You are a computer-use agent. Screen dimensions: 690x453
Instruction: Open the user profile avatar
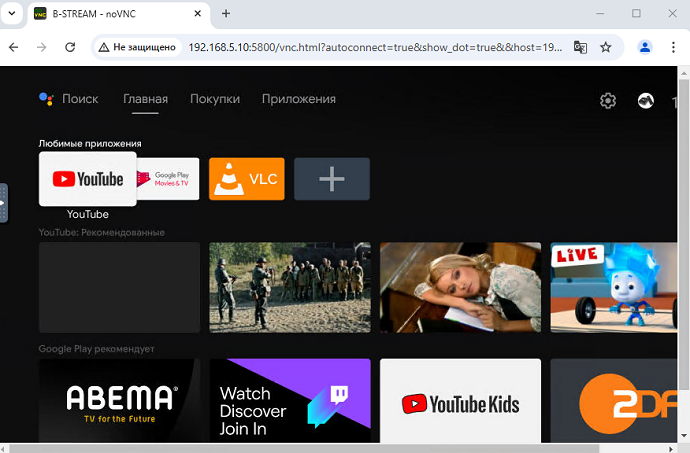[646, 100]
